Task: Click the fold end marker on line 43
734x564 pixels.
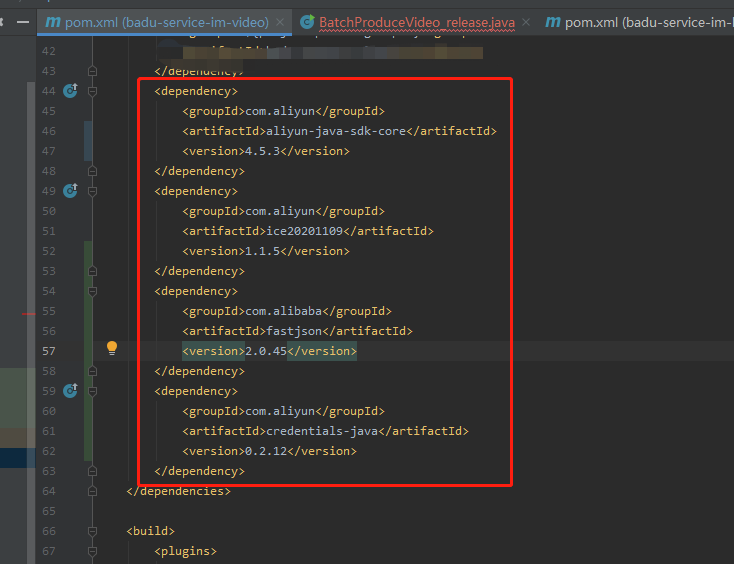Action: point(92,71)
